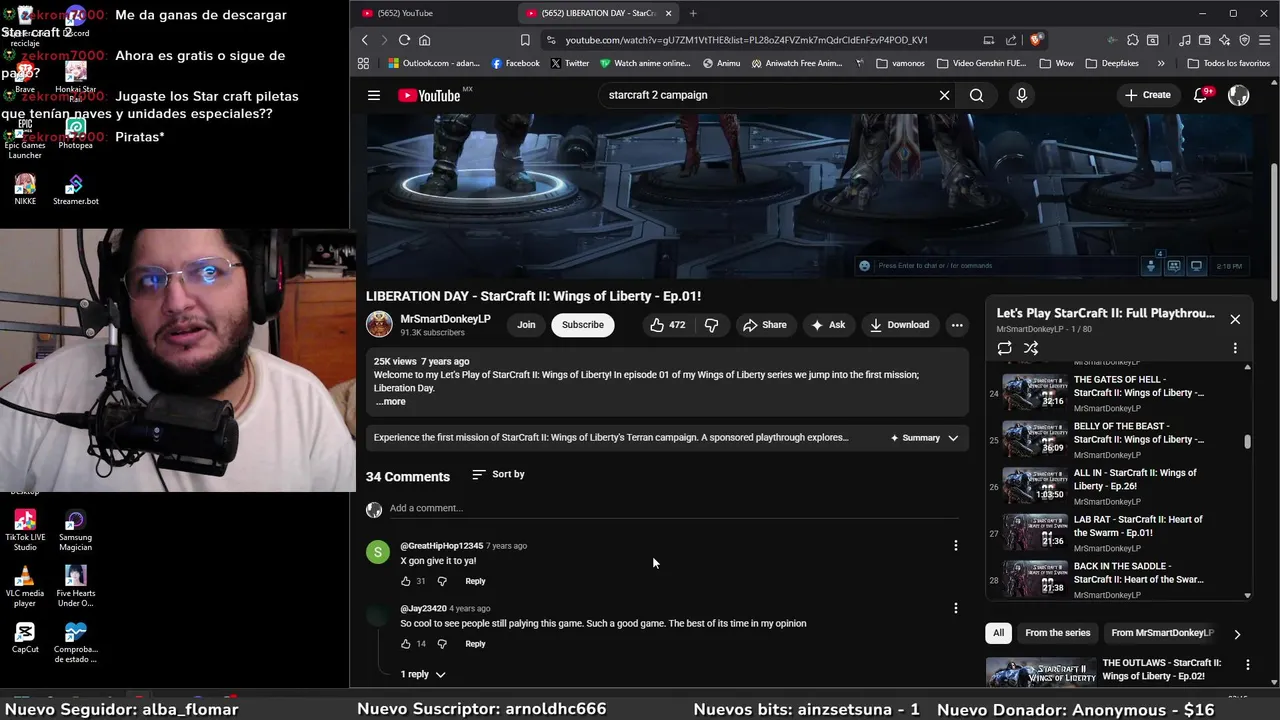The image size is (1280, 720).
Task: Like Jay23420's comment
Action: coord(406,644)
